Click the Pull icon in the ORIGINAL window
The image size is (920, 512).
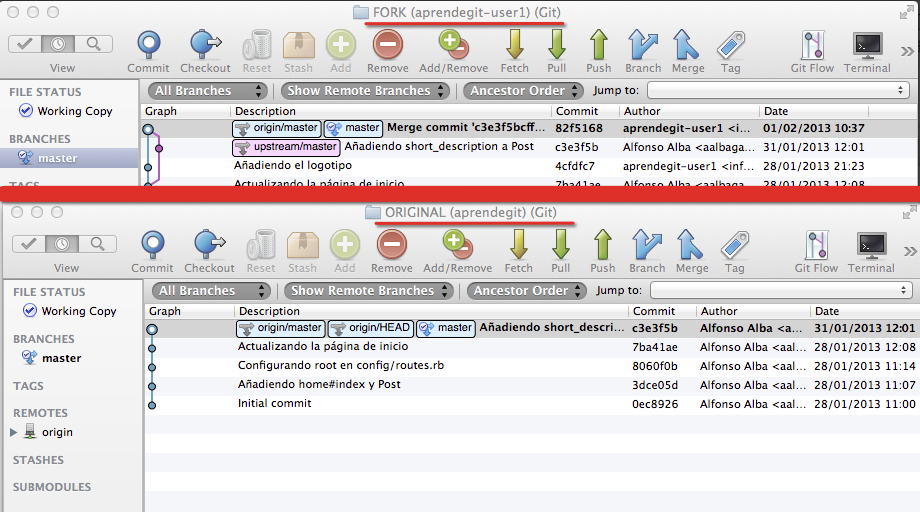560,246
